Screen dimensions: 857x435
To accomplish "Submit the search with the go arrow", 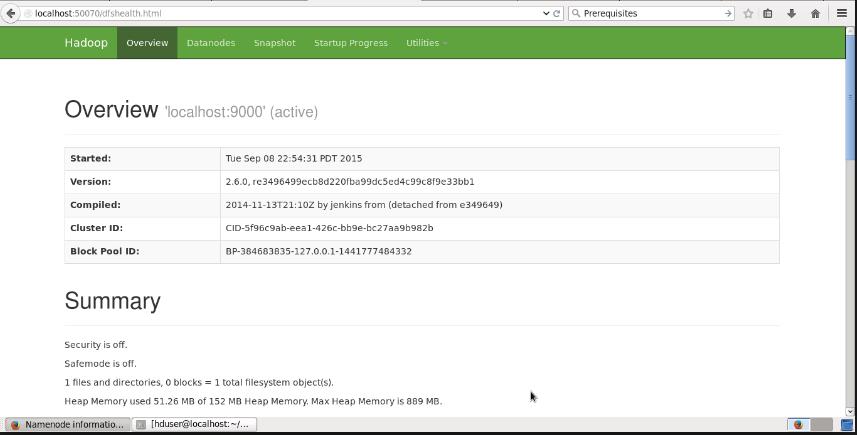I will pos(727,13).
